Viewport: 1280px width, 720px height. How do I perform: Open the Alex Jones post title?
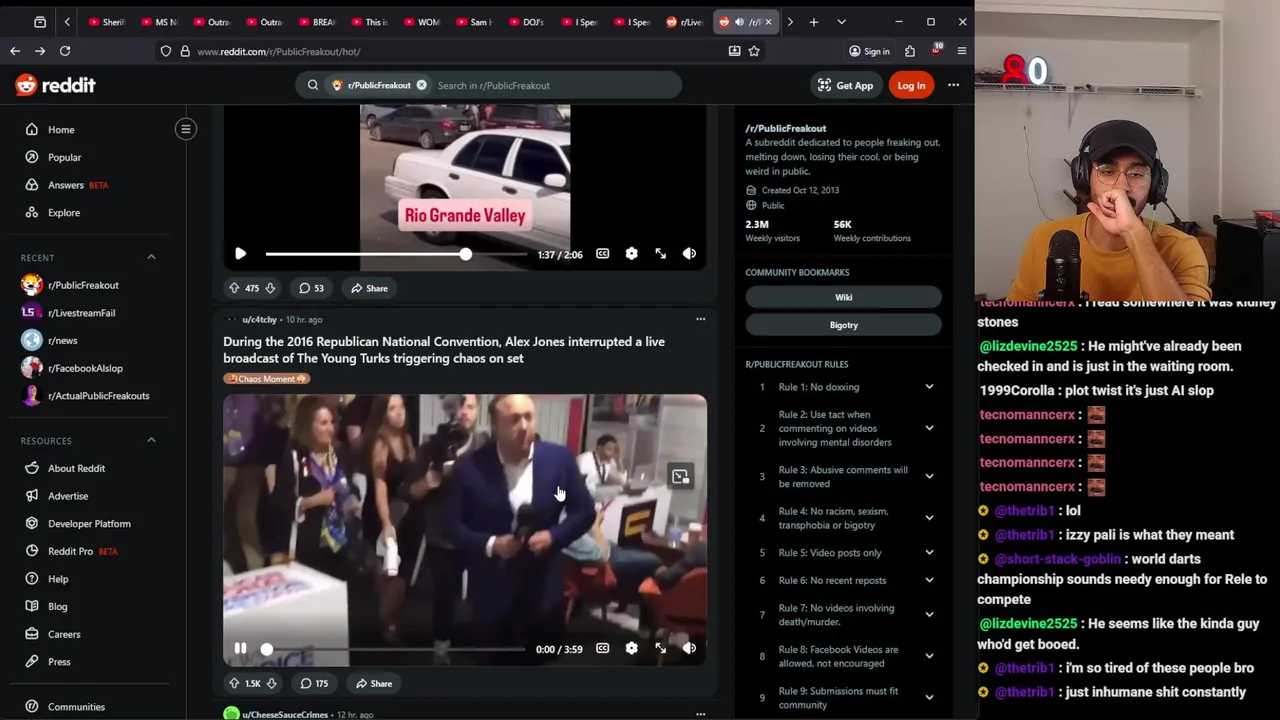pos(444,350)
